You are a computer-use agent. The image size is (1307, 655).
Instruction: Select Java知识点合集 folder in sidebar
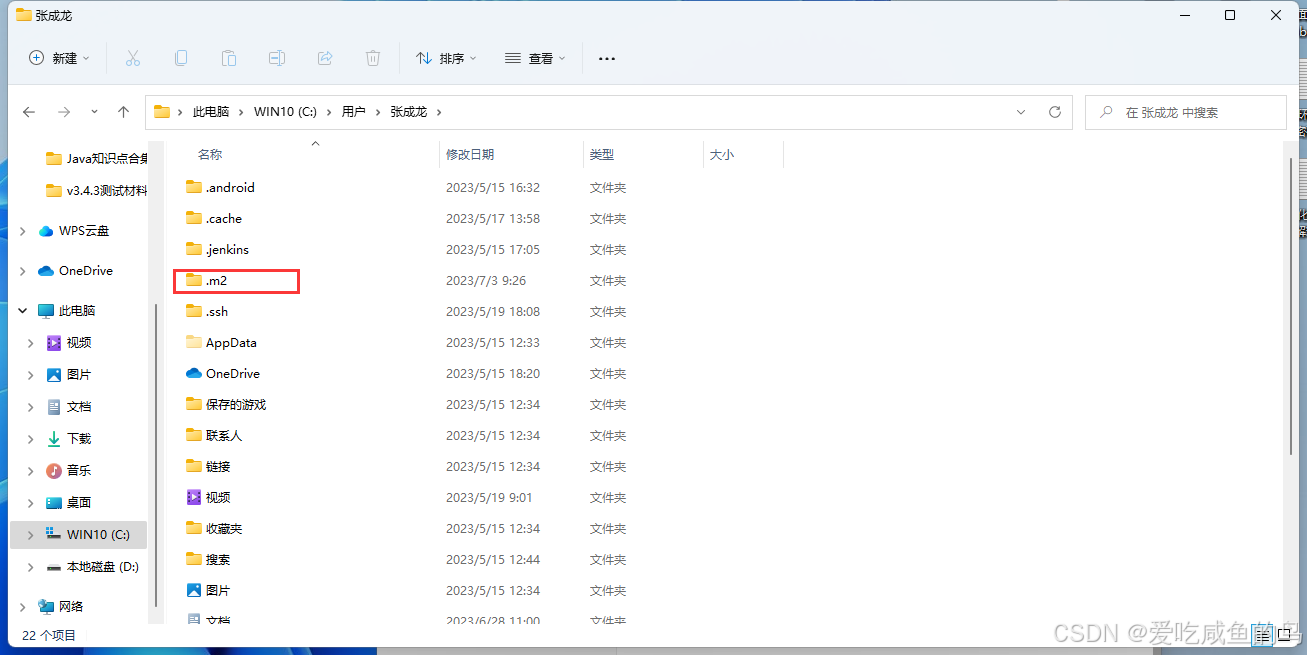[97, 159]
